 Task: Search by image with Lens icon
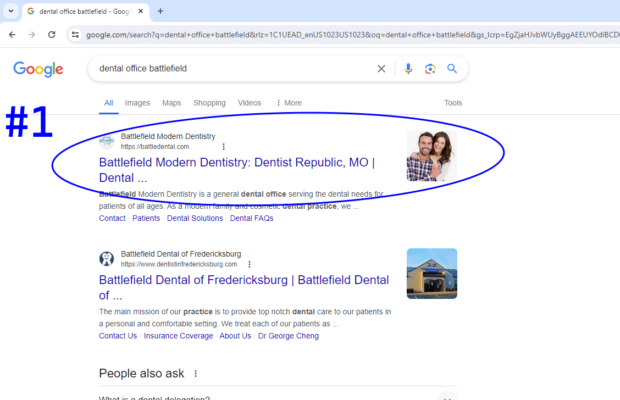coord(430,69)
